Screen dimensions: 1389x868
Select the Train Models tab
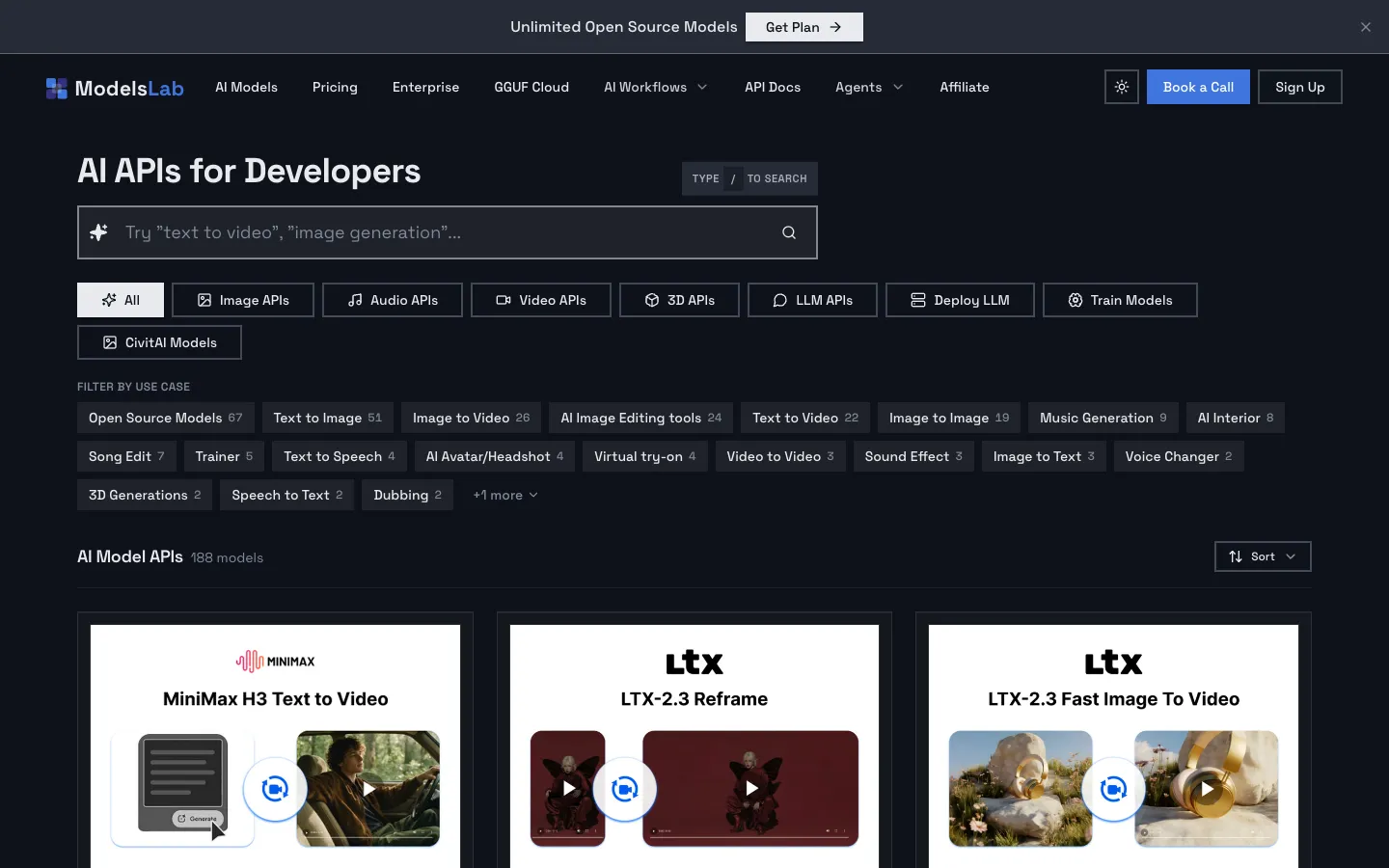click(x=1120, y=300)
